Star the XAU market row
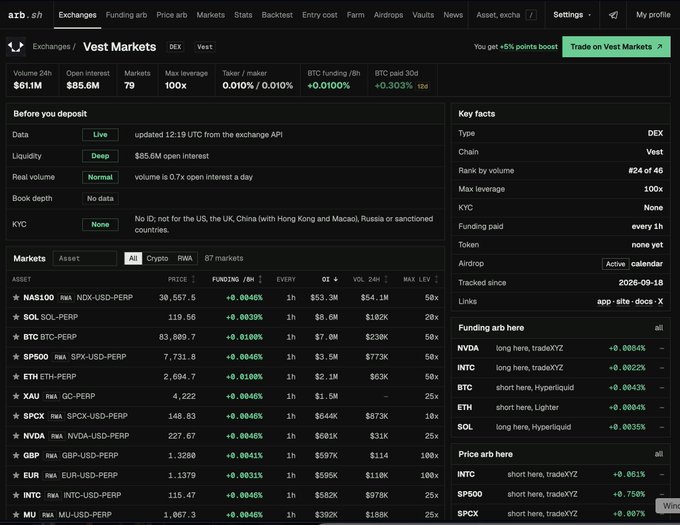 point(16,396)
